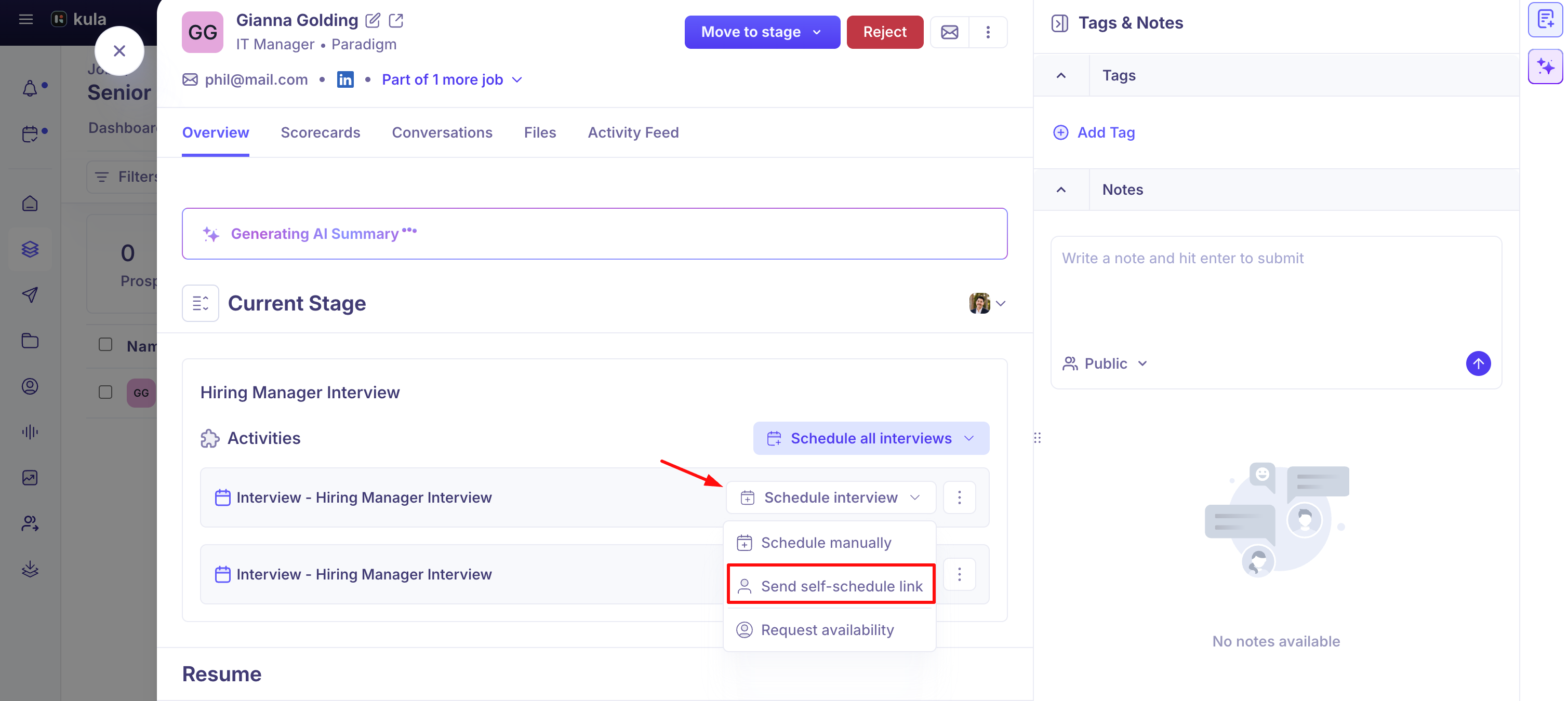Open the paper plane icon in sidebar

(x=30, y=295)
